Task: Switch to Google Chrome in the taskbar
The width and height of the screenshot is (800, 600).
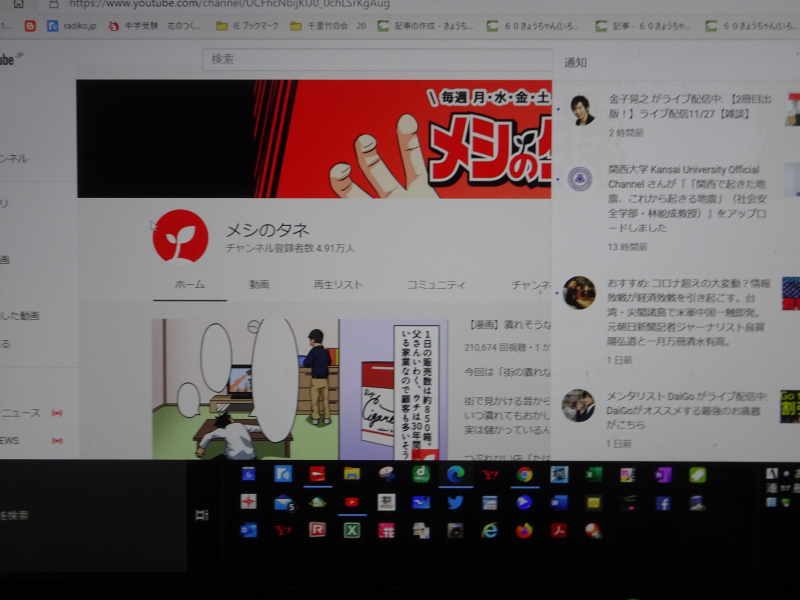Action: 524,474
